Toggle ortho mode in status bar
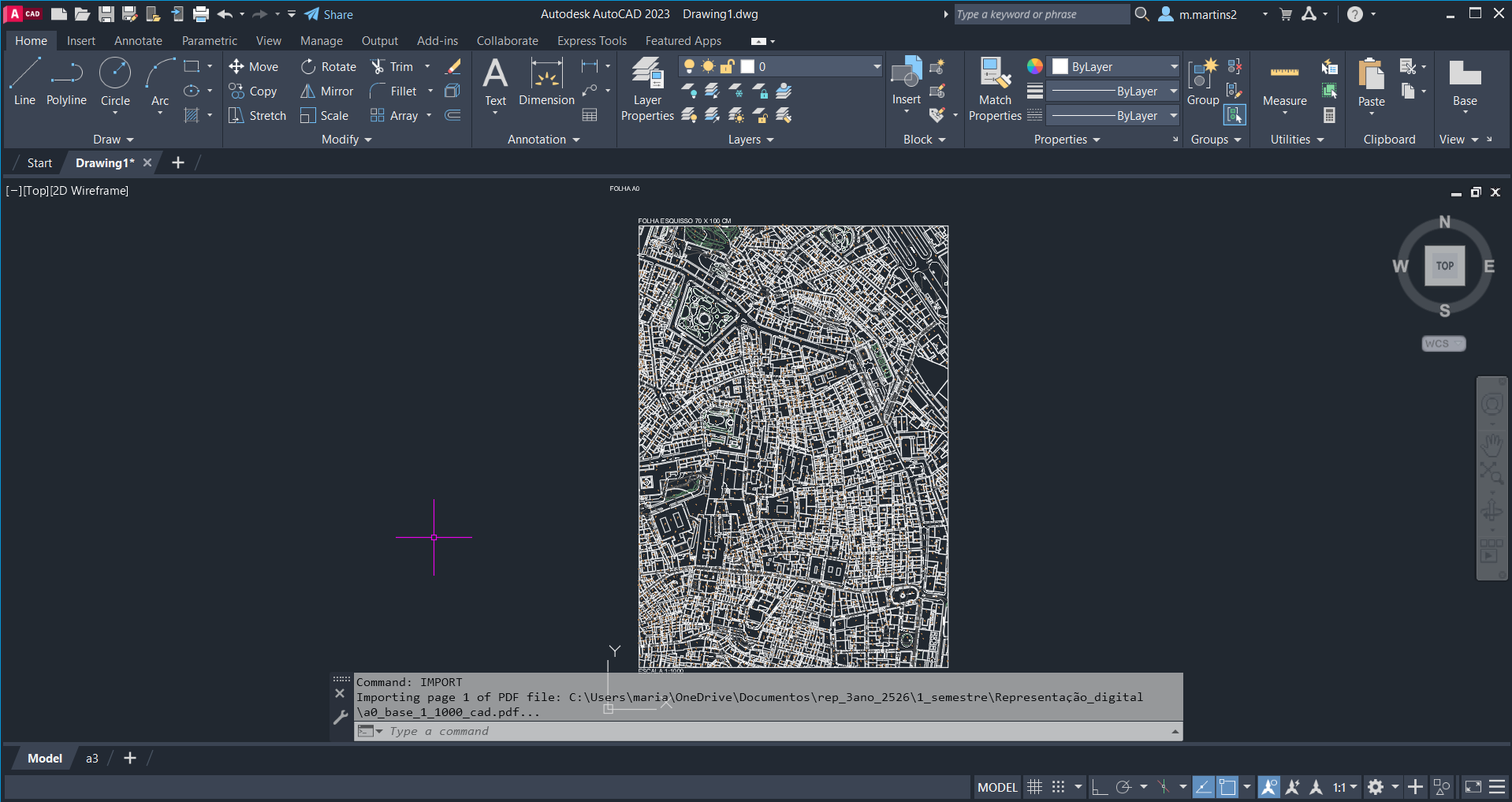 1099,787
